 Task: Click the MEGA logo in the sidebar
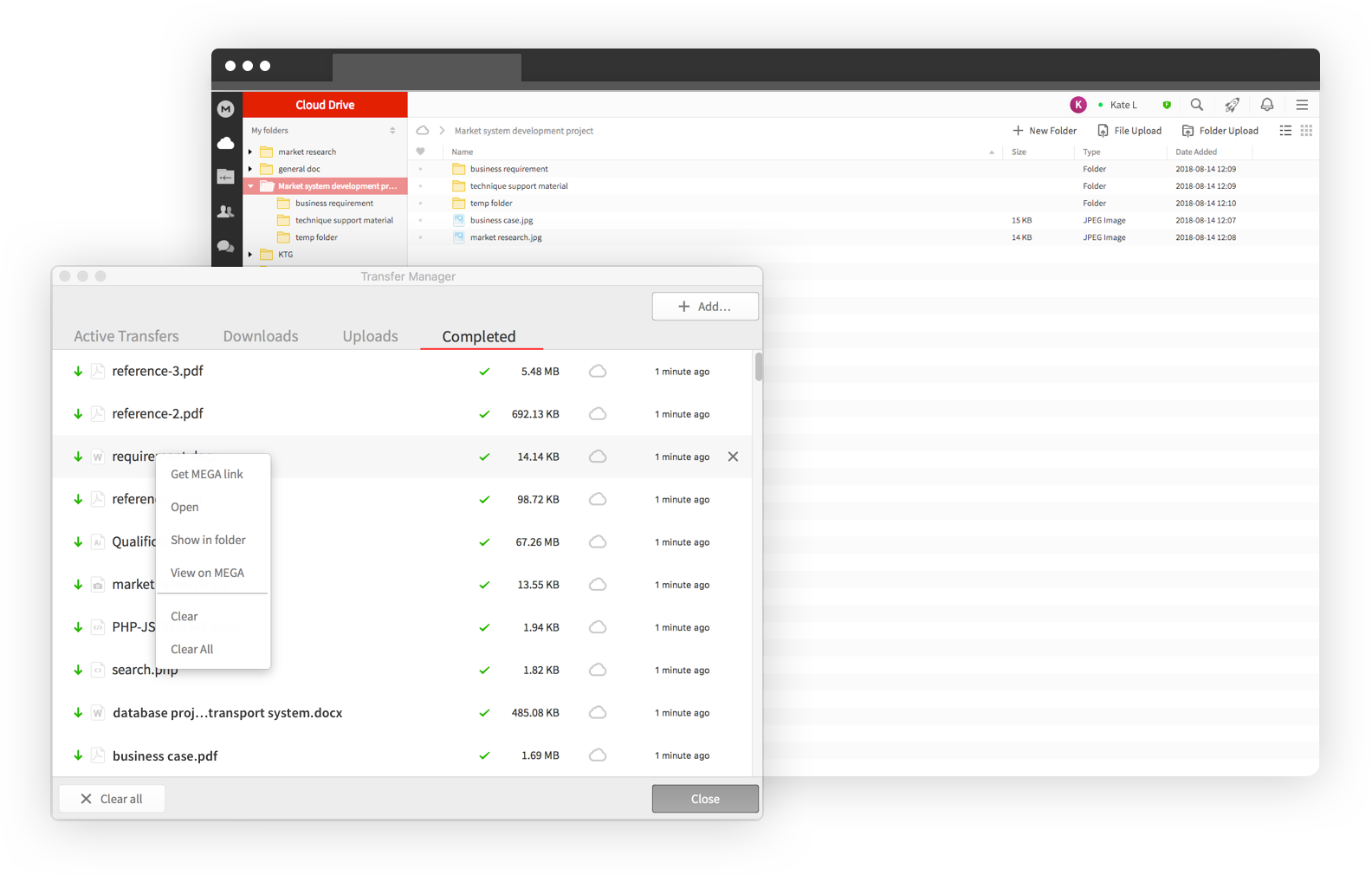point(225,109)
